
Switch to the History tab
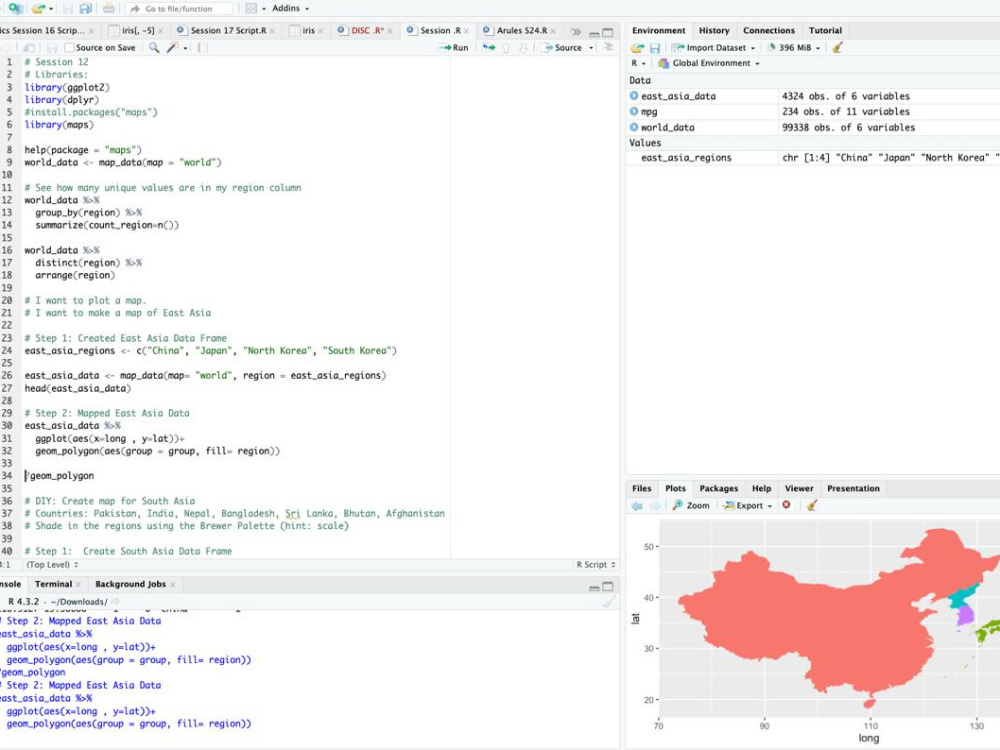coord(713,30)
